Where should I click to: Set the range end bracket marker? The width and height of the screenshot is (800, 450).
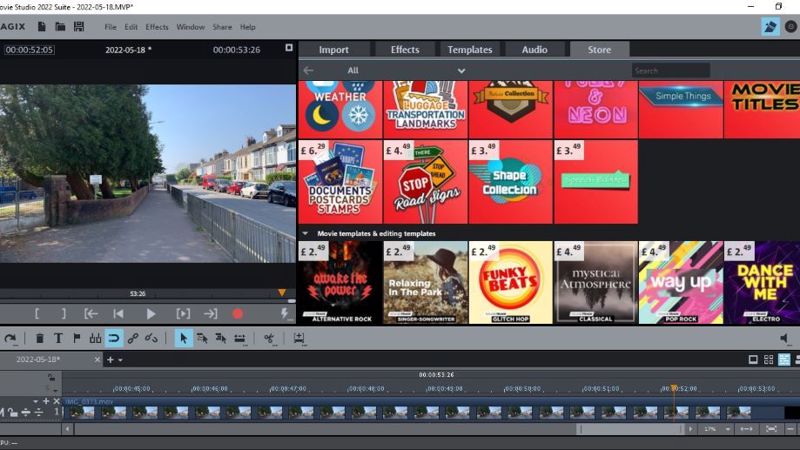(x=63, y=314)
